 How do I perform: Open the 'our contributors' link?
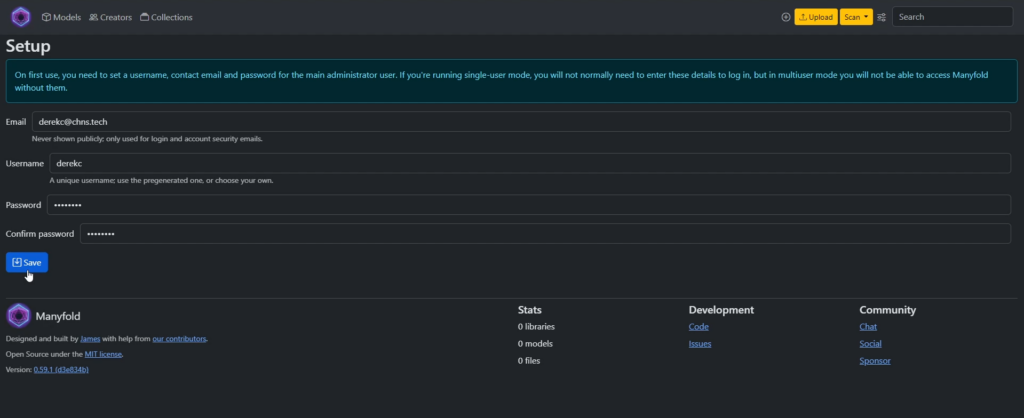(180, 339)
